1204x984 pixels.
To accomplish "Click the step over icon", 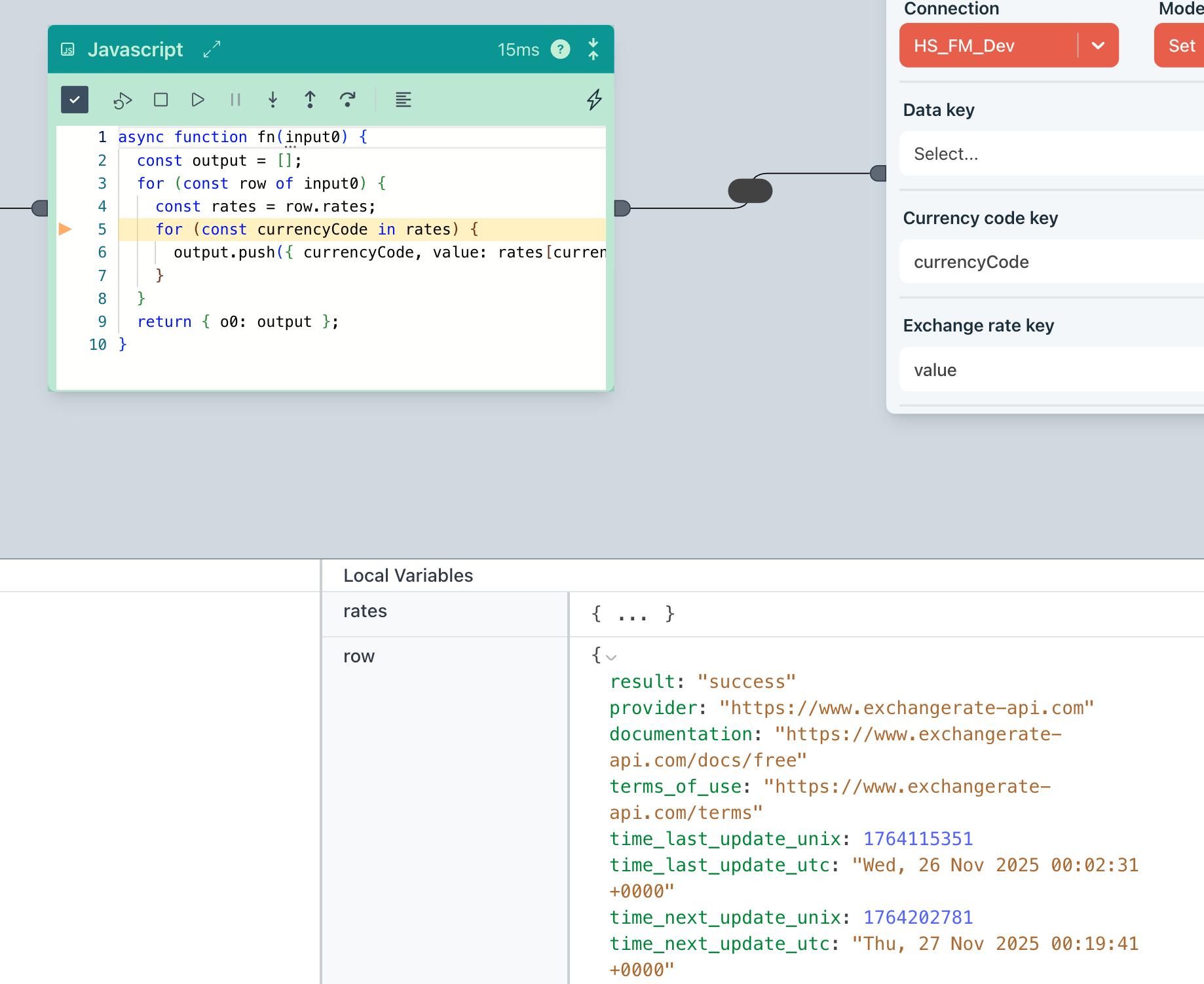I will pos(347,100).
